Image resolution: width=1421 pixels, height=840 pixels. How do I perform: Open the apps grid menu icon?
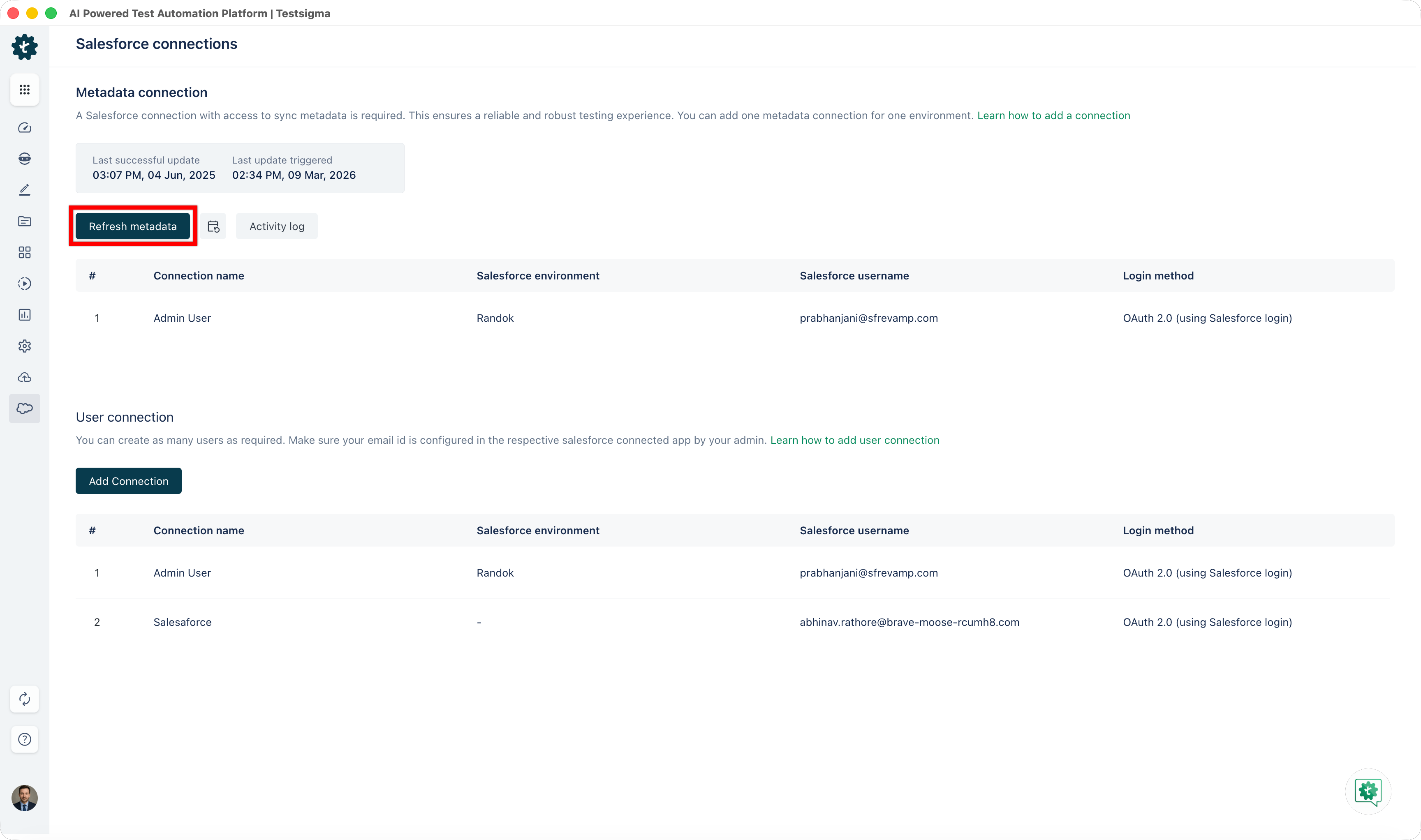(x=24, y=90)
